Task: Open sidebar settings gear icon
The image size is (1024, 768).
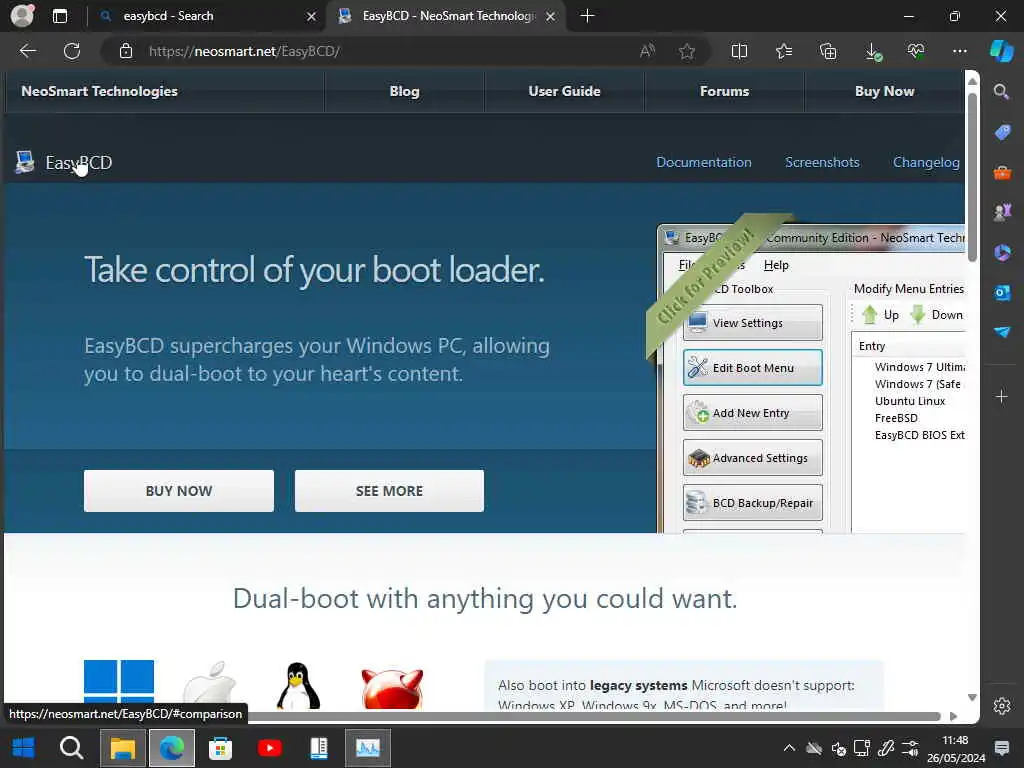Action: click(x=1002, y=706)
